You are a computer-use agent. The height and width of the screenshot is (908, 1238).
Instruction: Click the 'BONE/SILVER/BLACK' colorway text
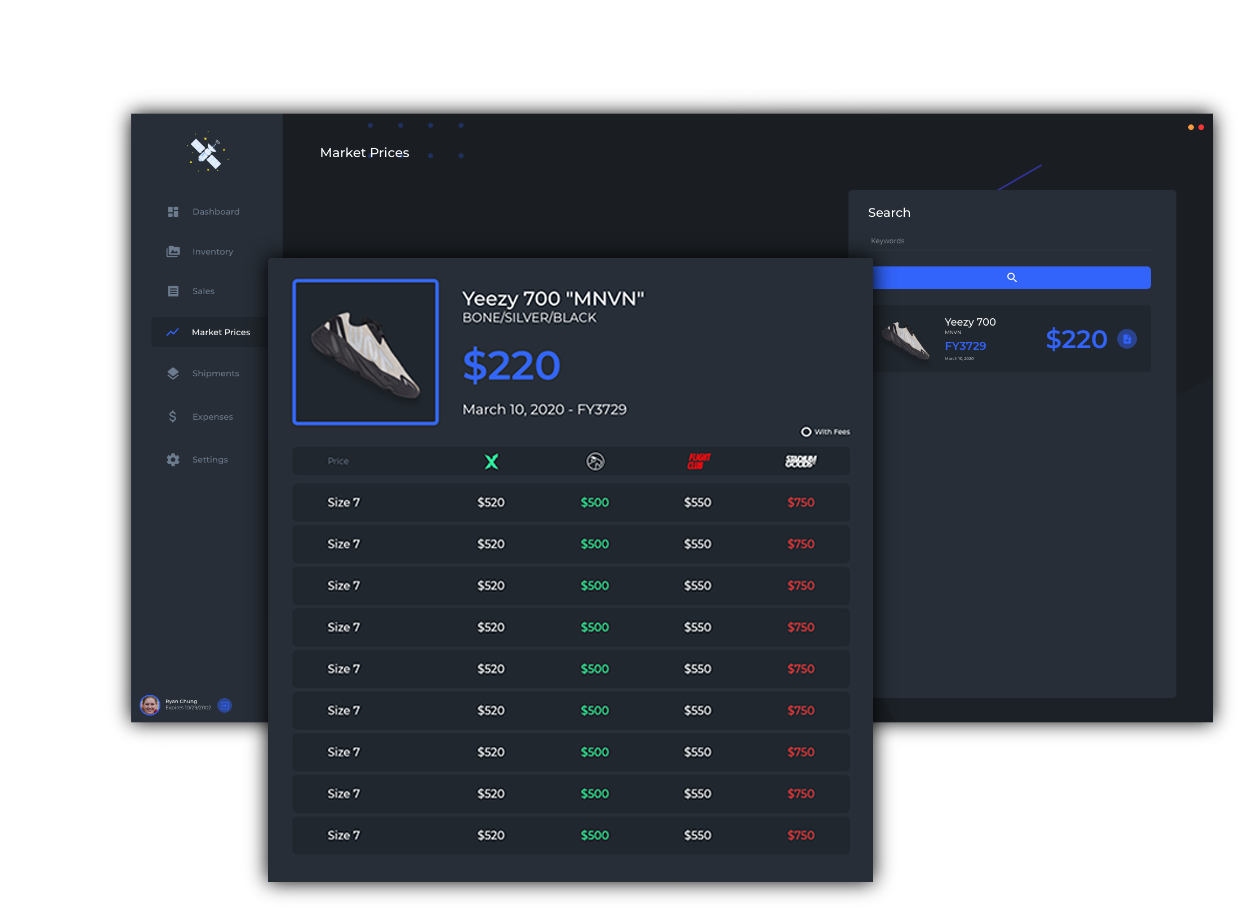[x=529, y=318]
